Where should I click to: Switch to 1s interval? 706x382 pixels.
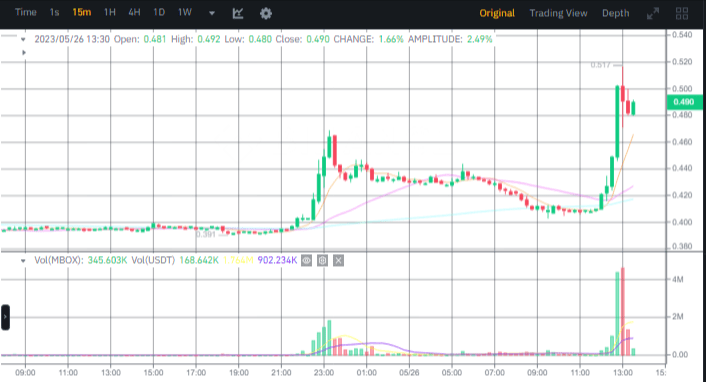click(x=54, y=13)
